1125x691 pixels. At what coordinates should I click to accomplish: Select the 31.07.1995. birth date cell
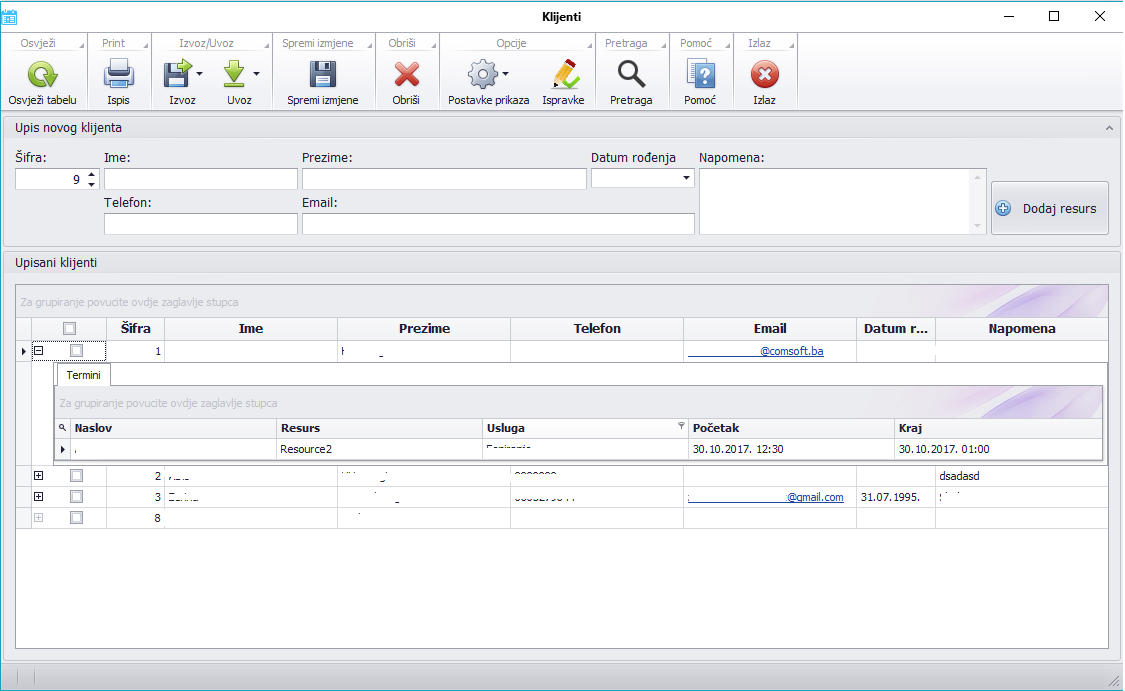[x=896, y=497]
